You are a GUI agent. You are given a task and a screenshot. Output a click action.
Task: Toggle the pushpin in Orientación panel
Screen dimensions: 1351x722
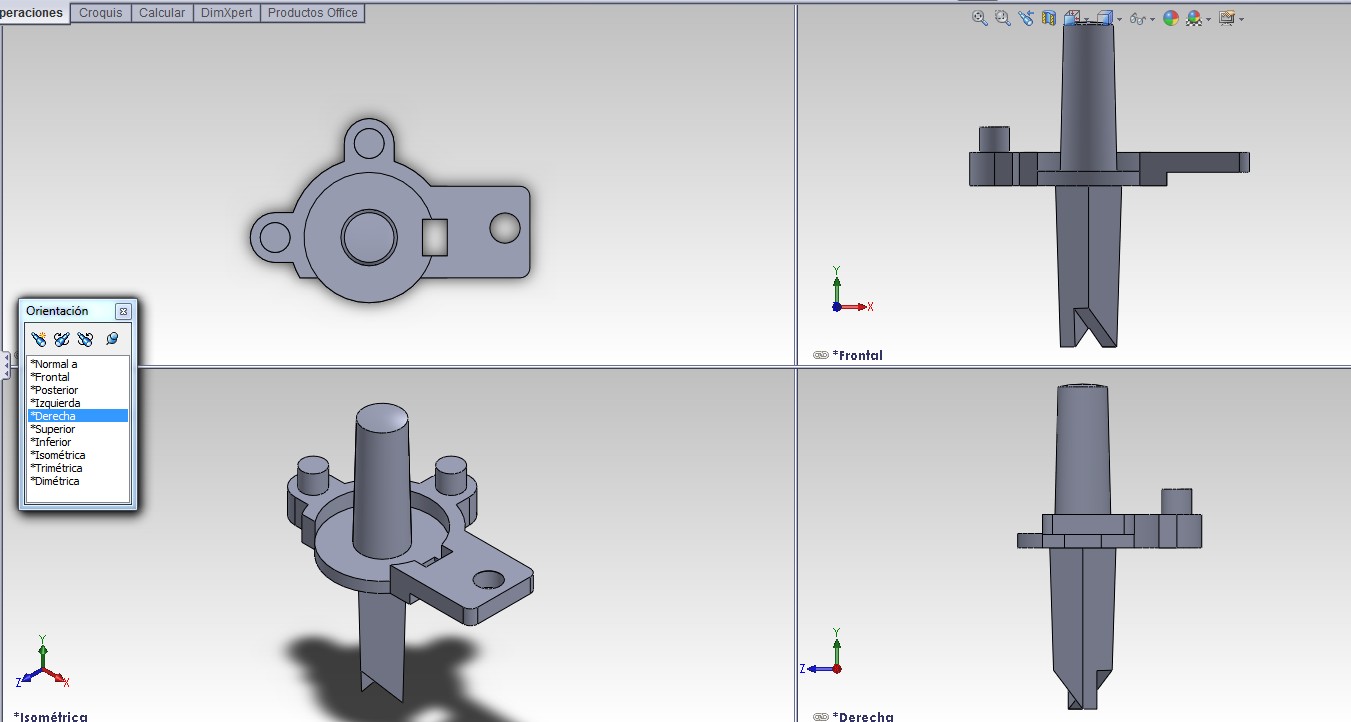112,339
